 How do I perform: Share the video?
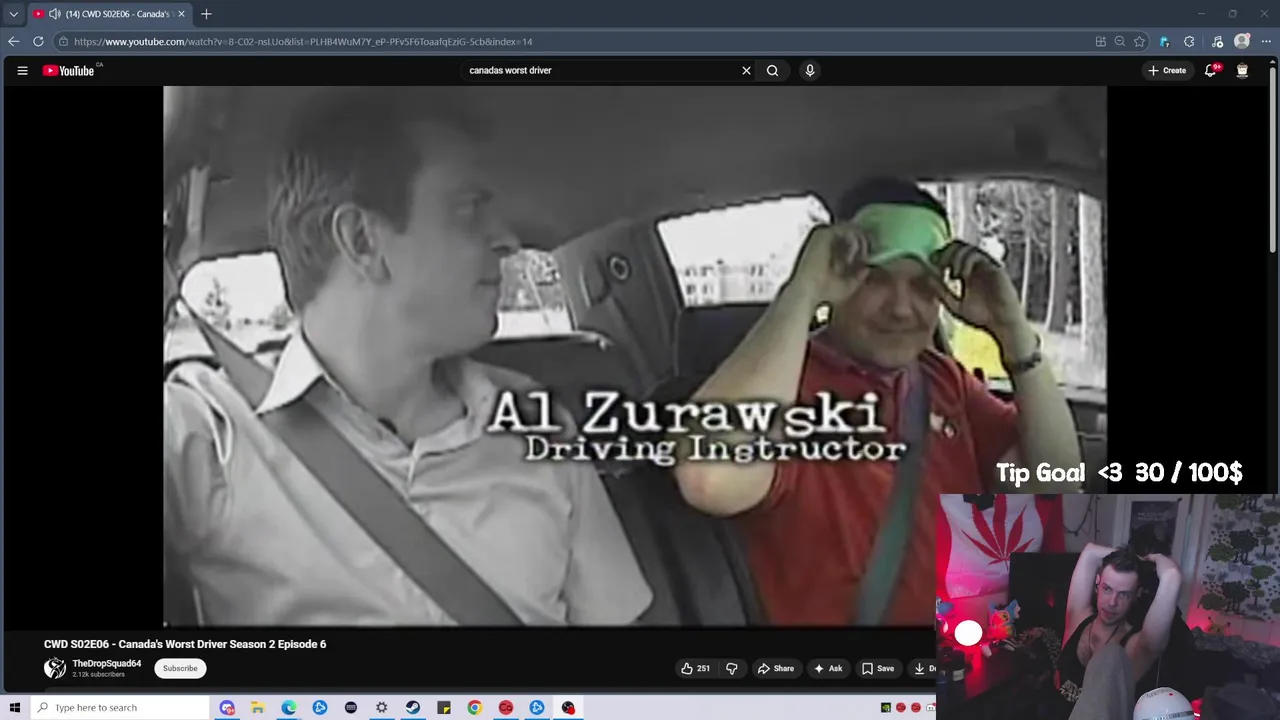tap(775, 668)
